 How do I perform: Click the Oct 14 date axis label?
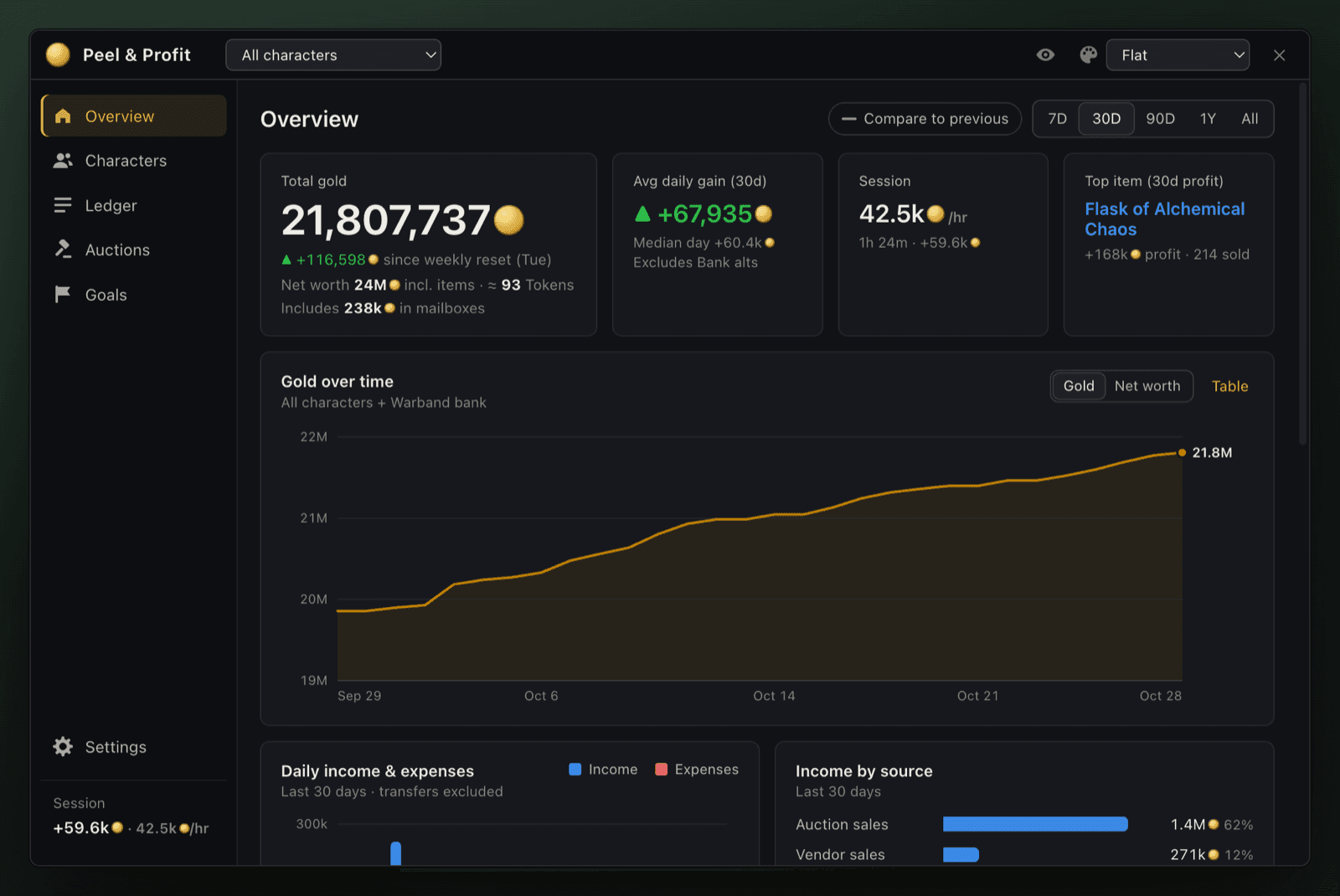pos(774,696)
